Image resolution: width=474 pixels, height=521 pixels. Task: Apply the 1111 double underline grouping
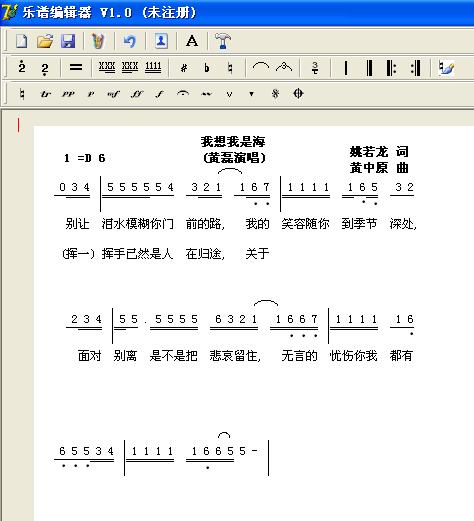pos(153,68)
